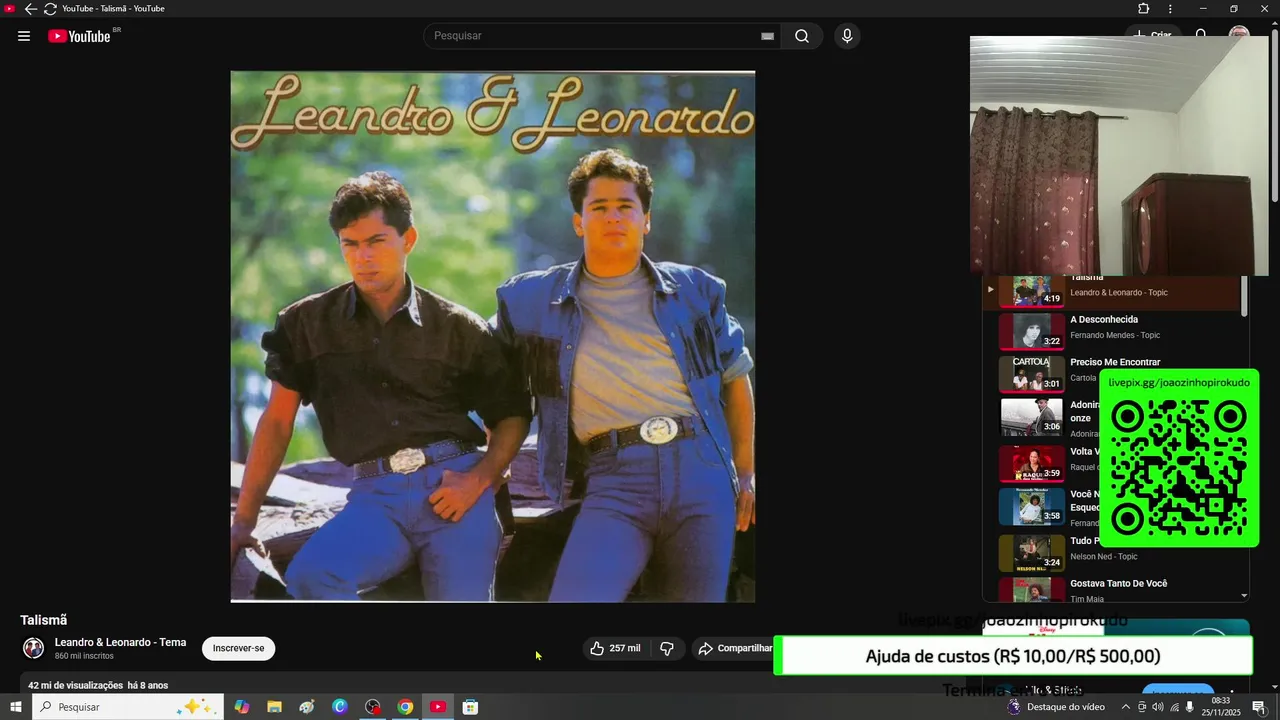Open the clock showing 08:33

[x=1220, y=707]
